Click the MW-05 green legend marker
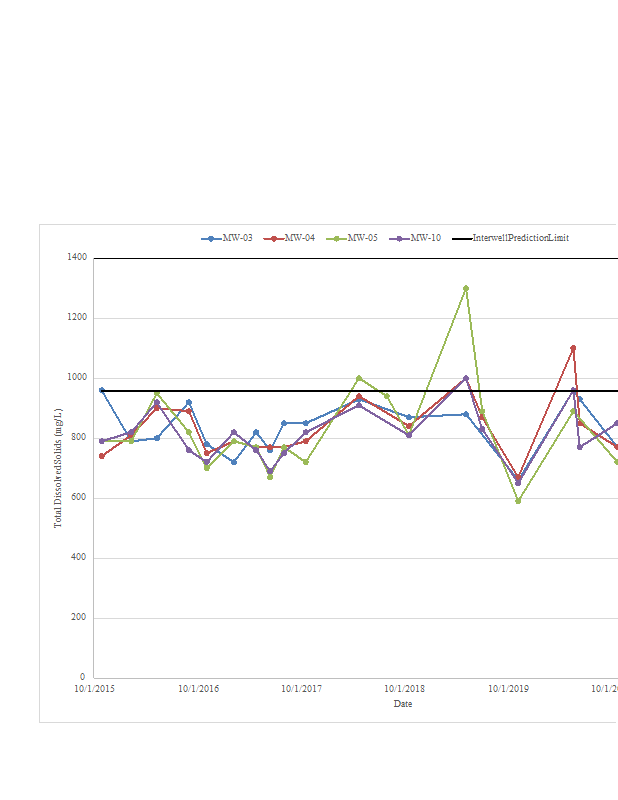Screen dimensions: 618x800 pyautogui.click(x=337, y=239)
